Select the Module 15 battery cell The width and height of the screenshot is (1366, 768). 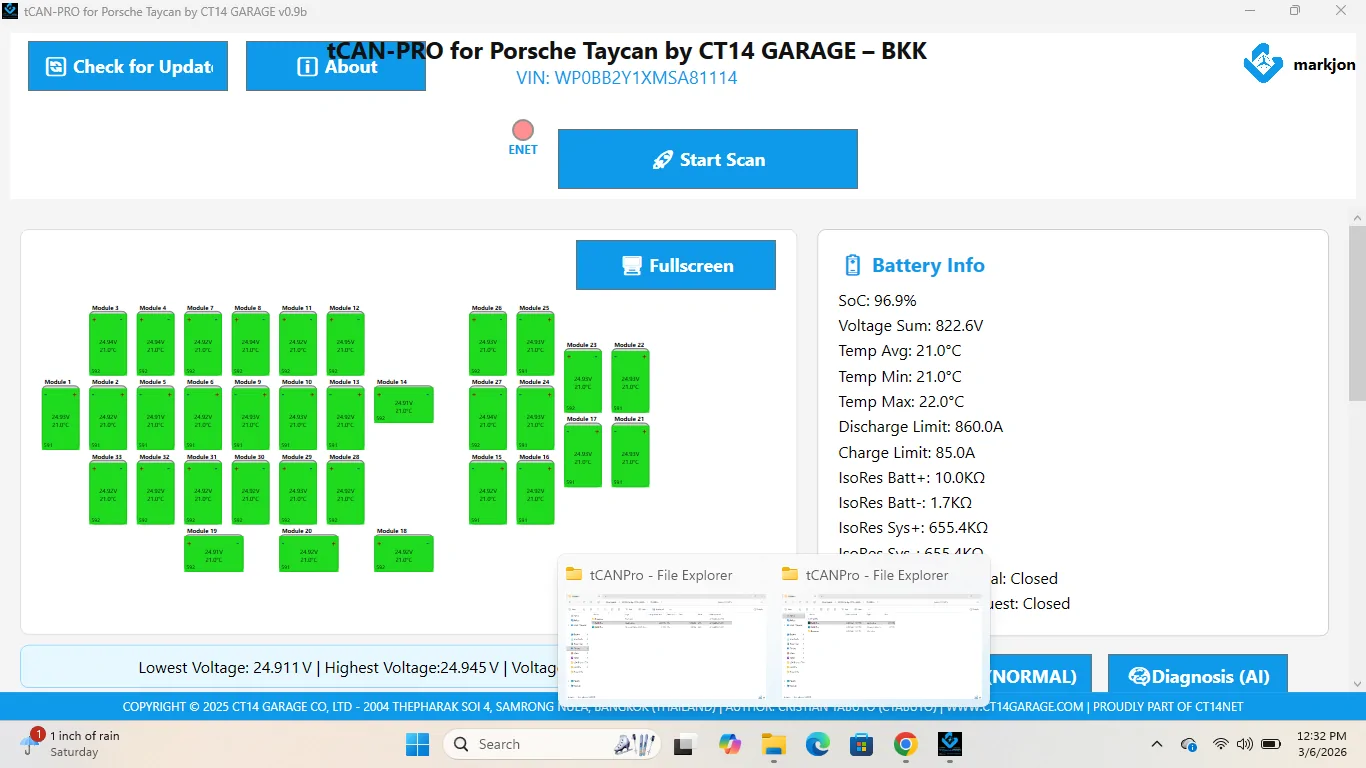pyautogui.click(x=488, y=493)
